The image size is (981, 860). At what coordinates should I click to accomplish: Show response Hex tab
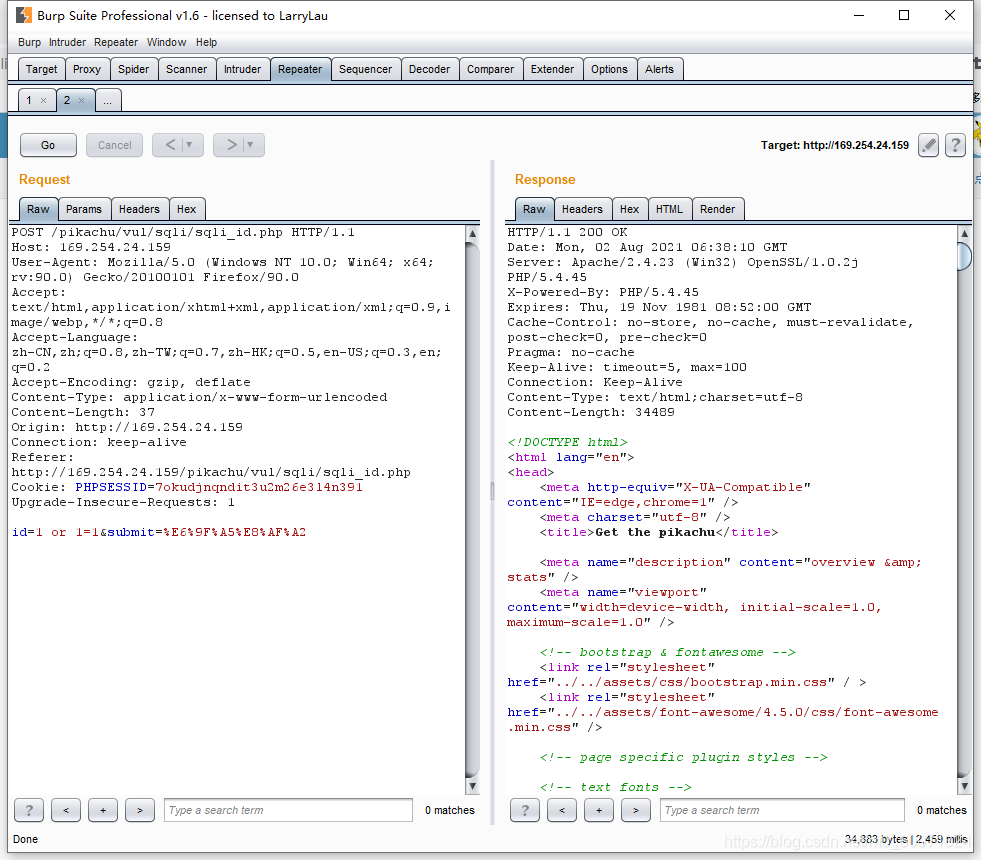click(x=629, y=210)
